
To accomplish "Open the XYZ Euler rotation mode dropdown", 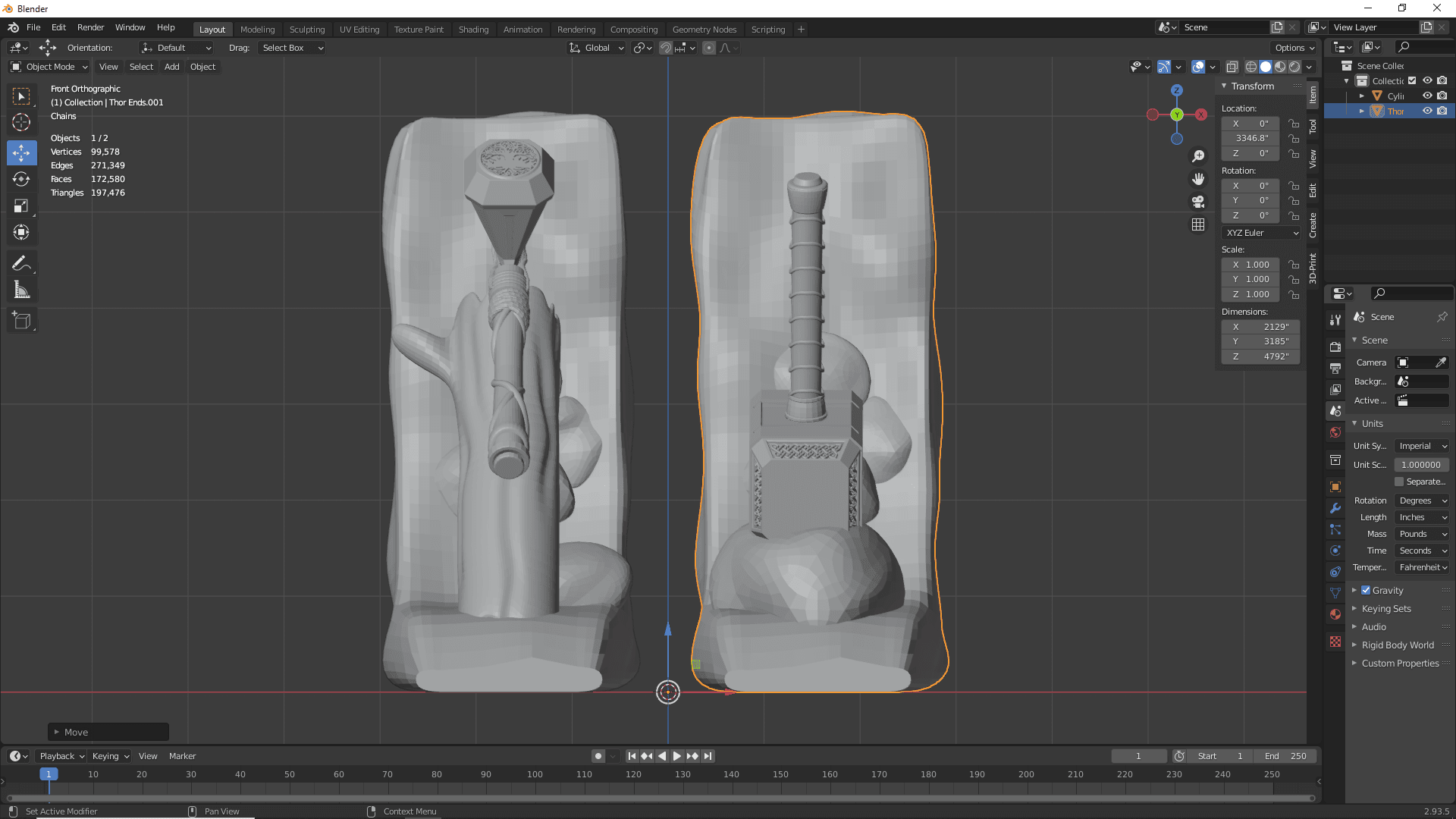I will pyautogui.click(x=1262, y=233).
